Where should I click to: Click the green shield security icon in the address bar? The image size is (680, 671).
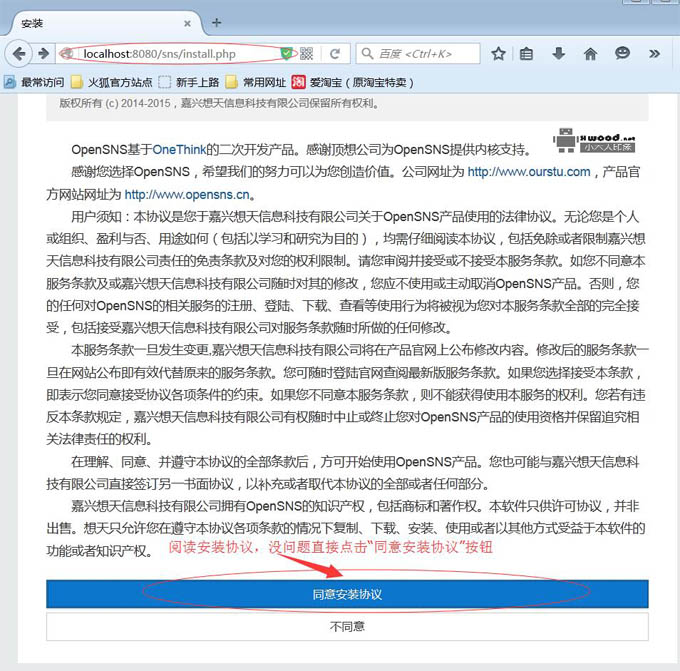click(x=286, y=54)
